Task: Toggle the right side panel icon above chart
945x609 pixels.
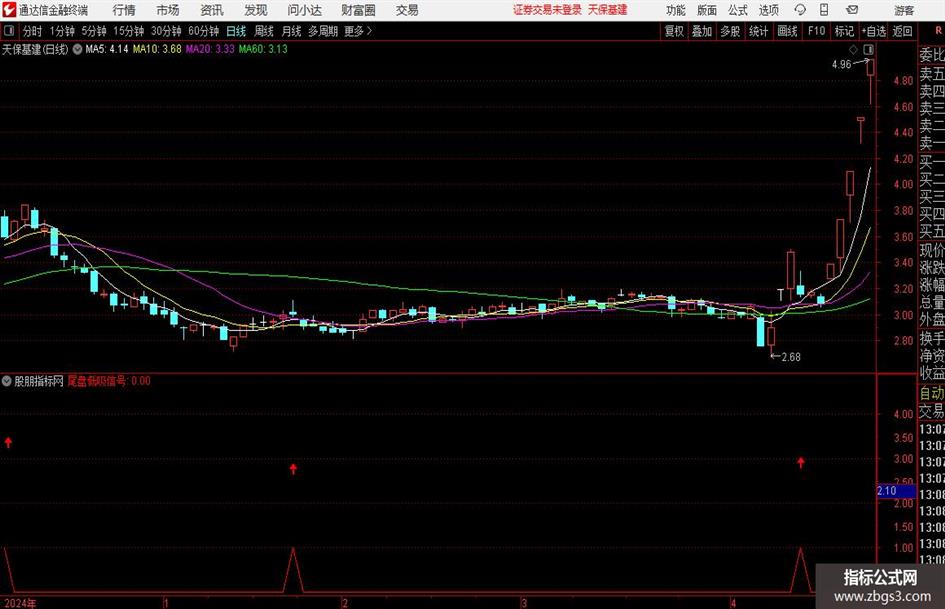Action: [x=868, y=49]
